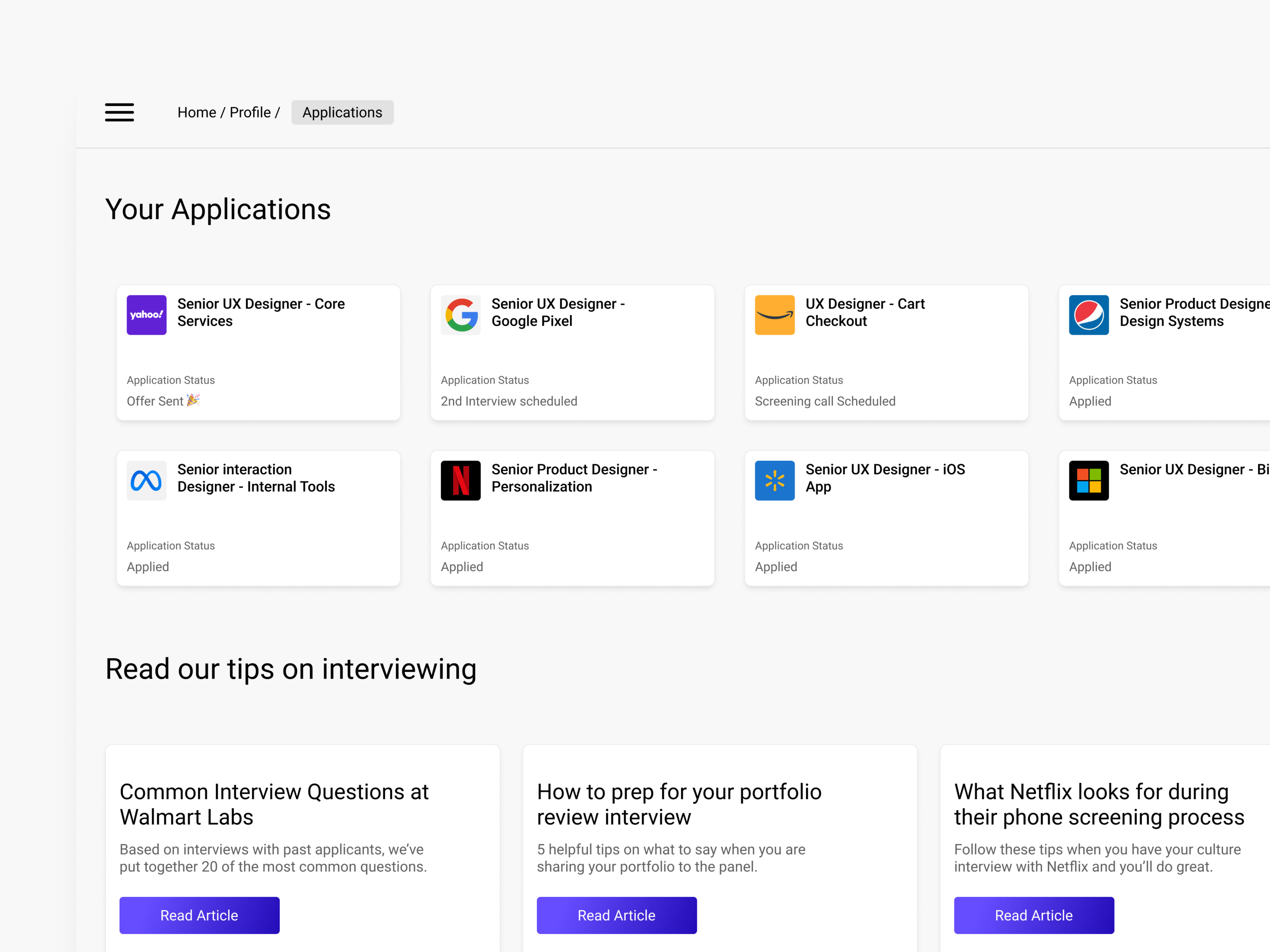Screen dimensions: 1270x952
Task: Click the Read our tips on interviewing heading
Action: pyautogui.click(x=291, y=669)
